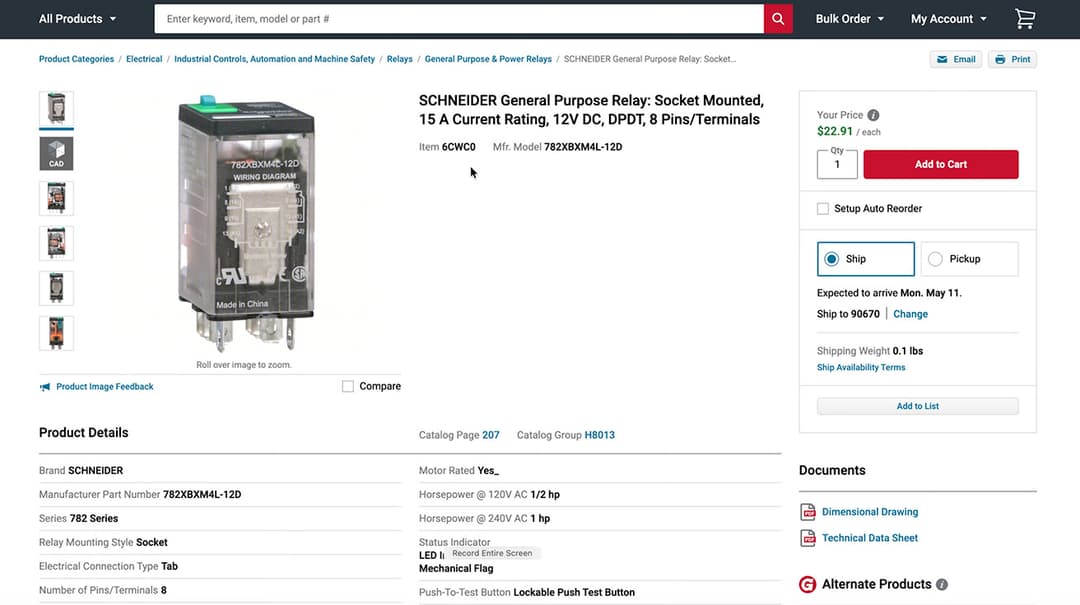Go to Relays breadcrumb
The width and height of the screenshot is (1080, 605).
(399, 59)
